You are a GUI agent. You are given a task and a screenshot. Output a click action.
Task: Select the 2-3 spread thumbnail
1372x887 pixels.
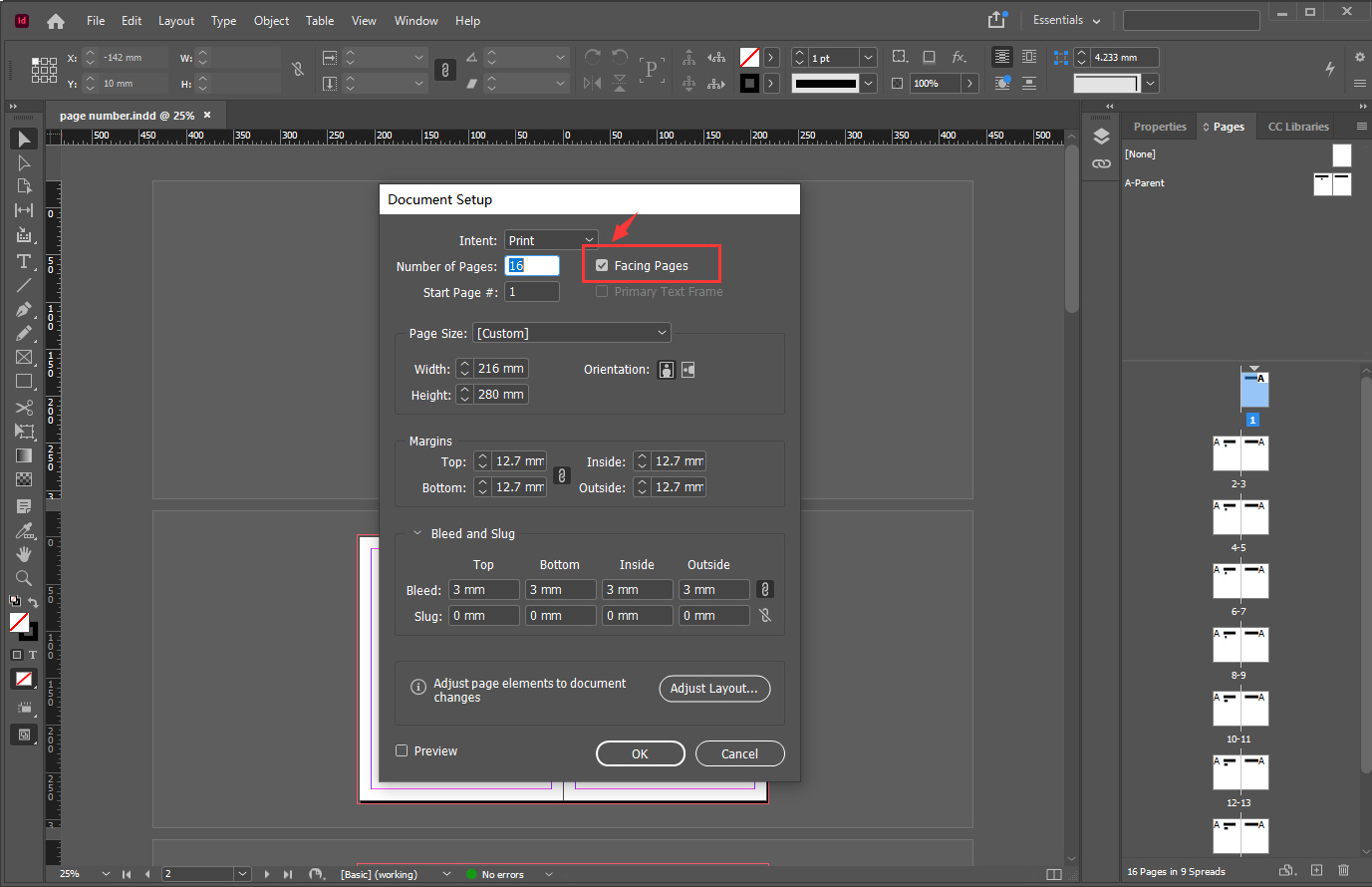(1240, 454)
